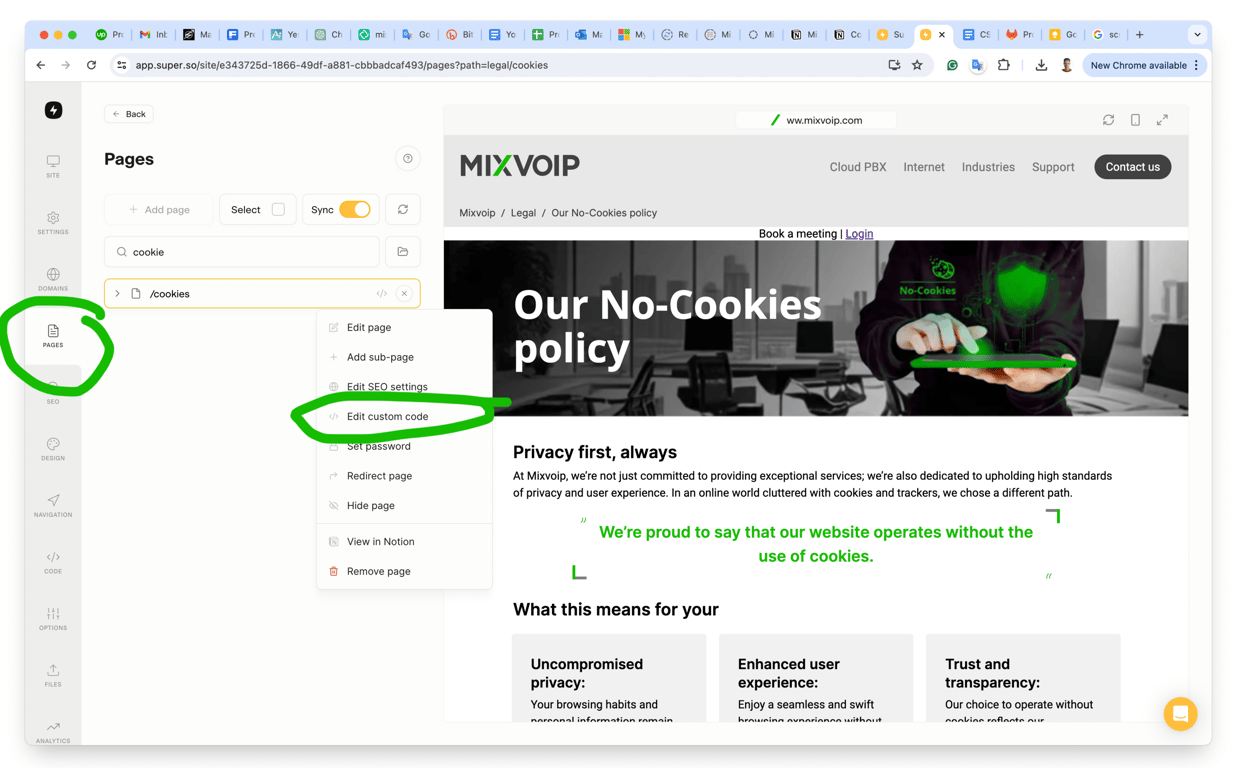Expand preview to fullscreen

1162,120
